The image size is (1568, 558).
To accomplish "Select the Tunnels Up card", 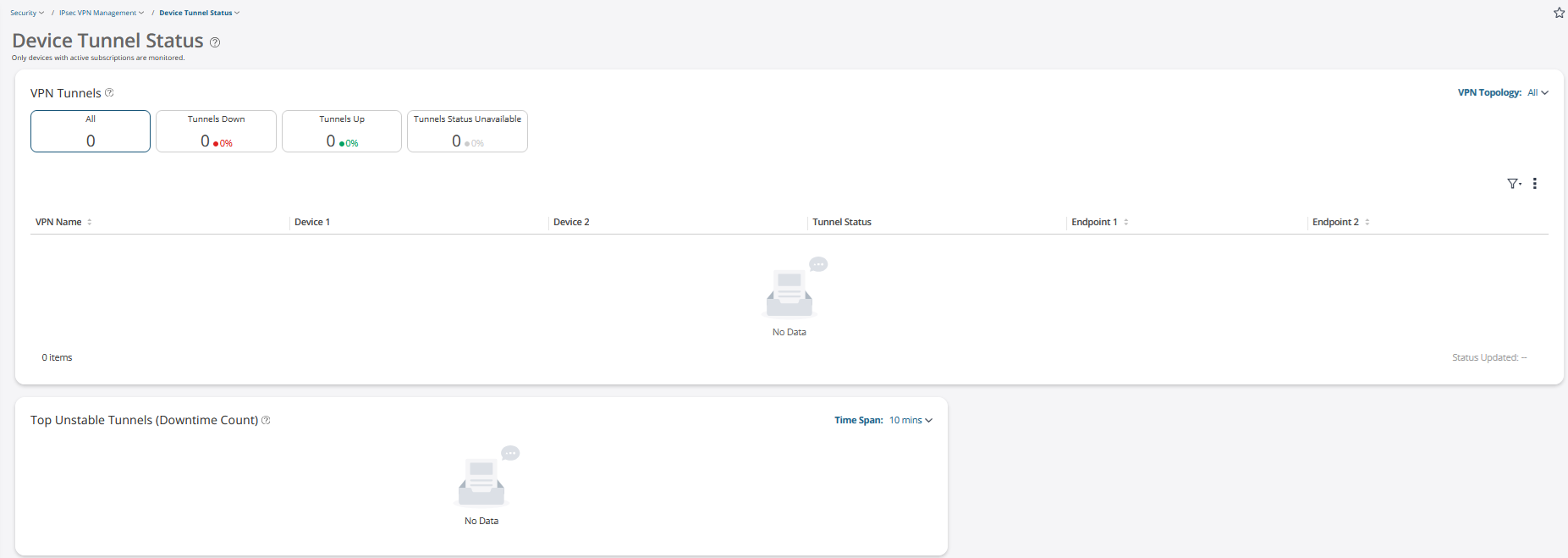I will (342, 131).
